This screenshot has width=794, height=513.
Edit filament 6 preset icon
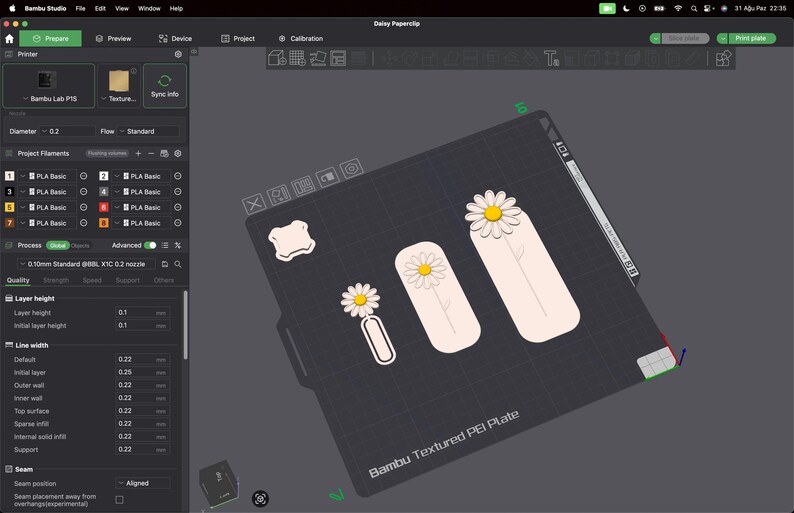point(178,207)
